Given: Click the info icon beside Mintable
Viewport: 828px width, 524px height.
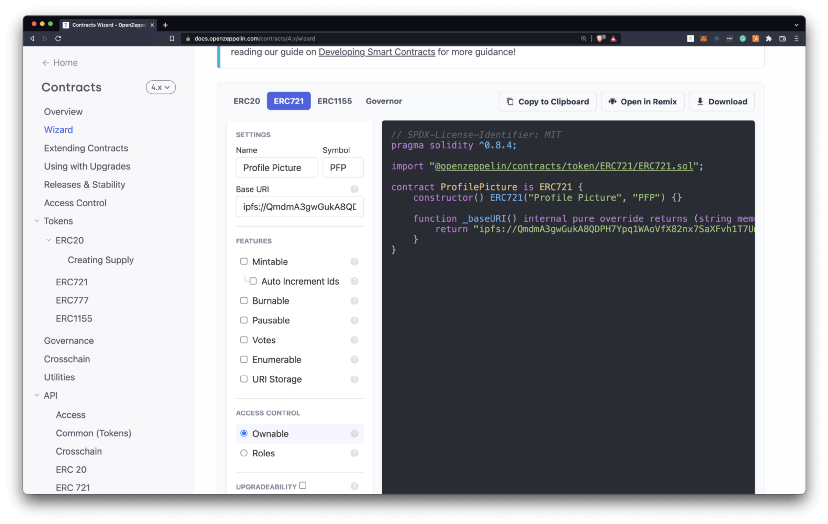Looking at the screenshot, I should (354, 262).
